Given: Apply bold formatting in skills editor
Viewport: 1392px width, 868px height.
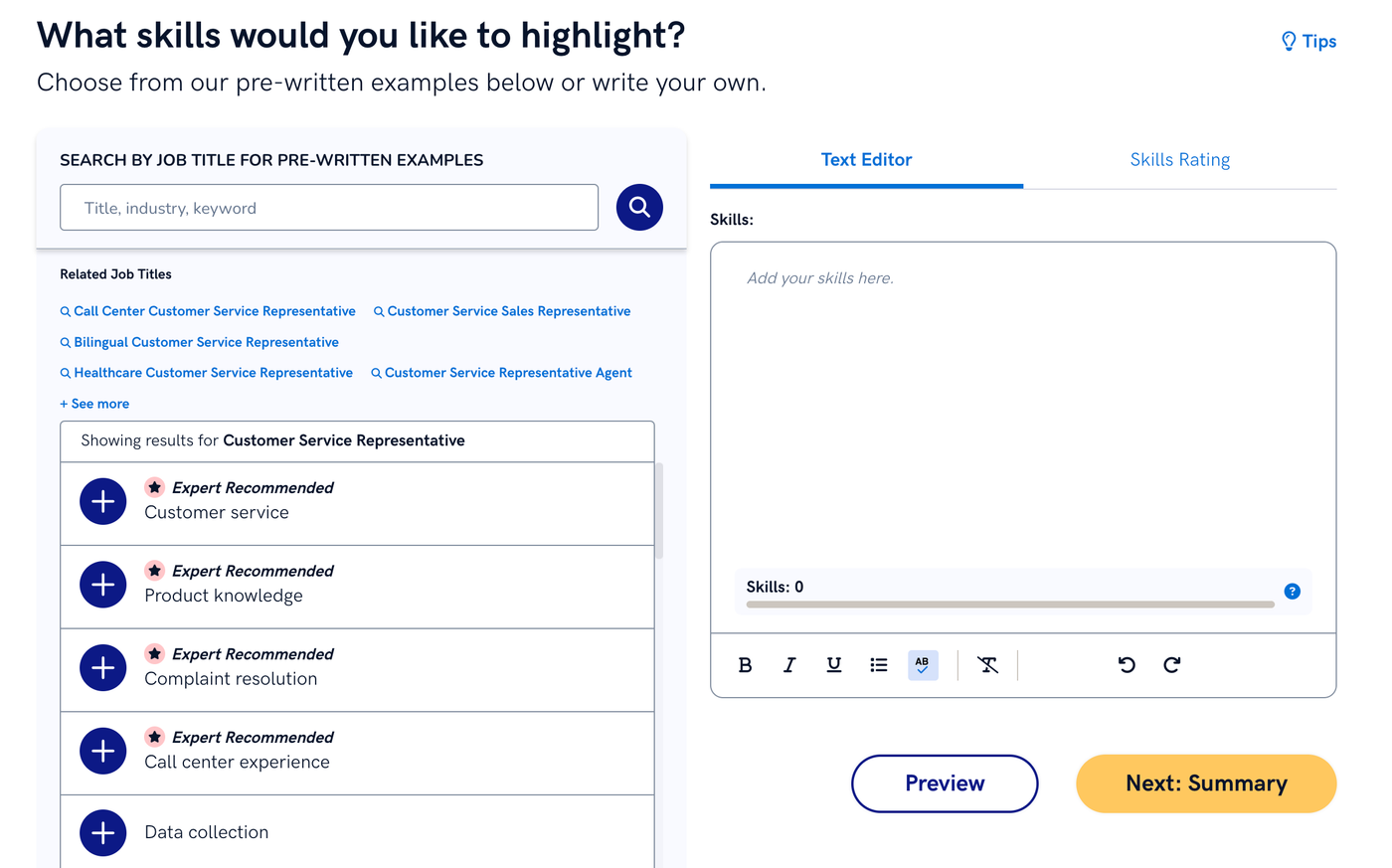Looking at the screenshot, I should click(x=745, y=665).
